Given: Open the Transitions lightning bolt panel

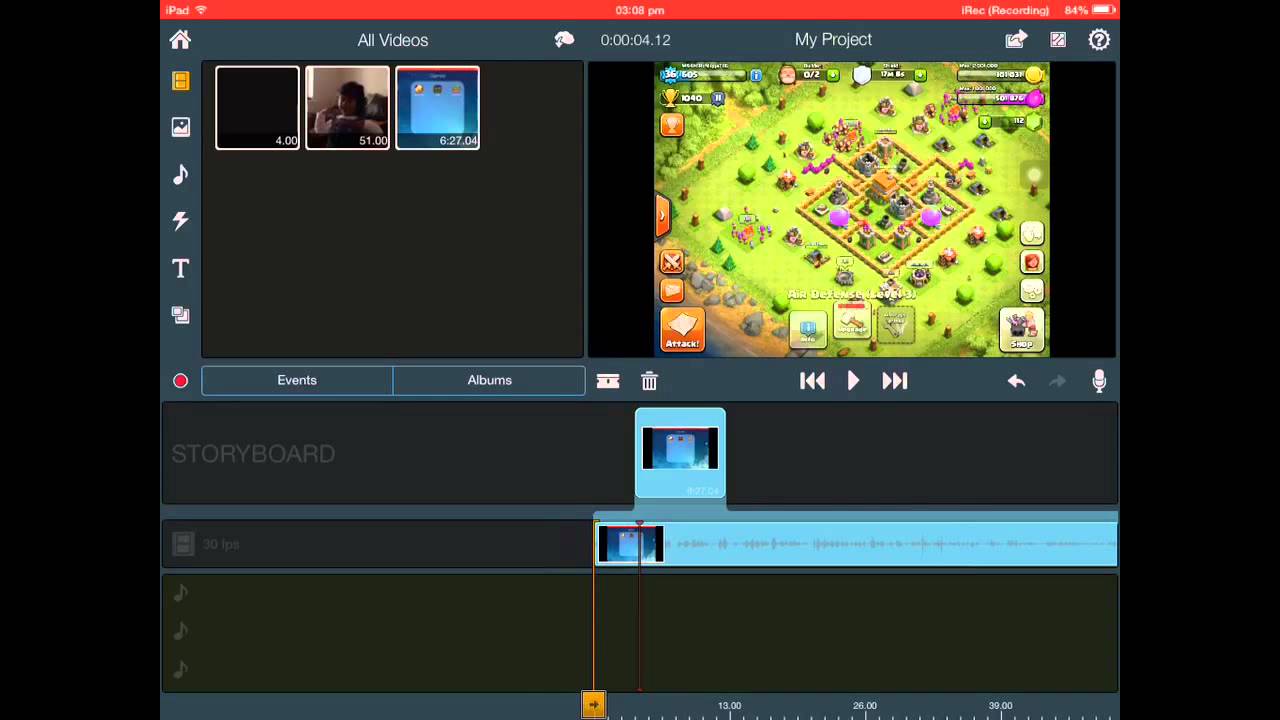Looking at the screenshot, I should 181,221.
